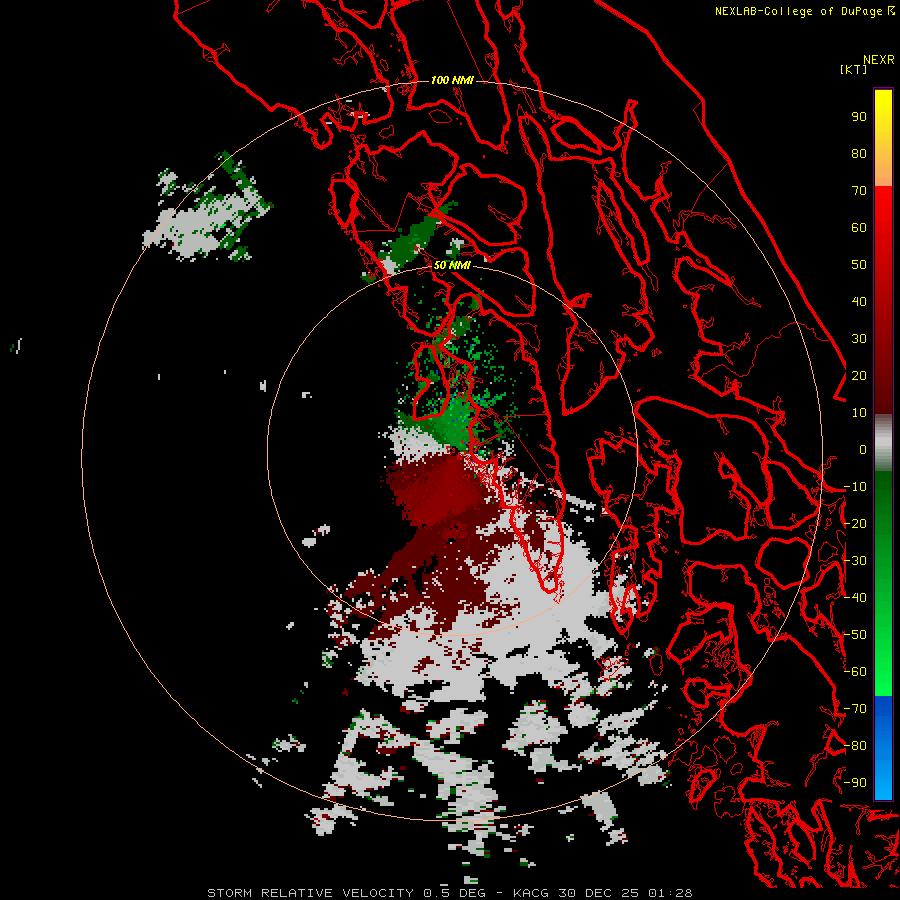Click the 70 value on velocity scale
The height and width of the screenshot is (900, 900).
[x=859, y=191]
